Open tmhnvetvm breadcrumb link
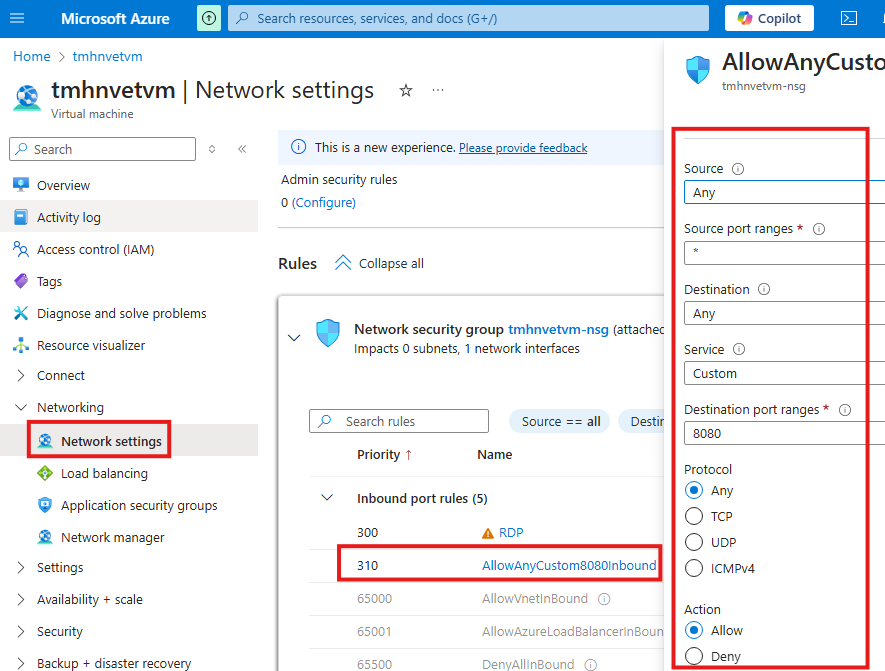 (x=107, y=56)
